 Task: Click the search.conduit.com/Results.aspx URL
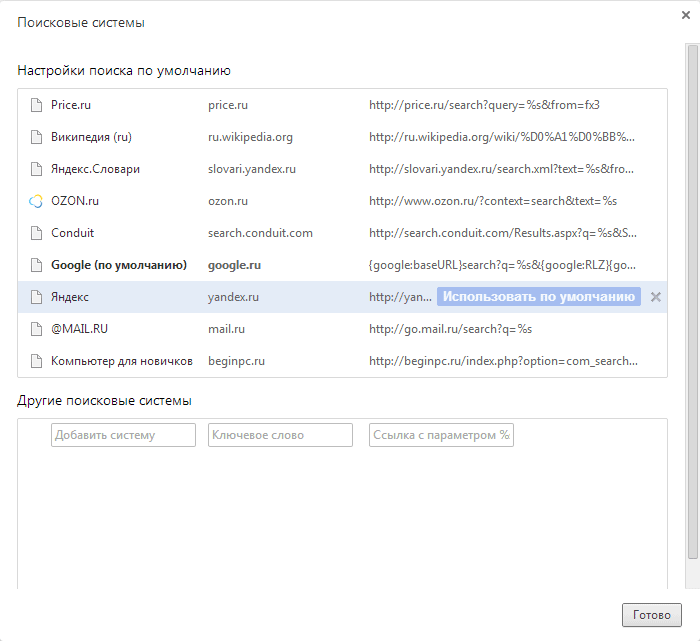click(503, 233)
